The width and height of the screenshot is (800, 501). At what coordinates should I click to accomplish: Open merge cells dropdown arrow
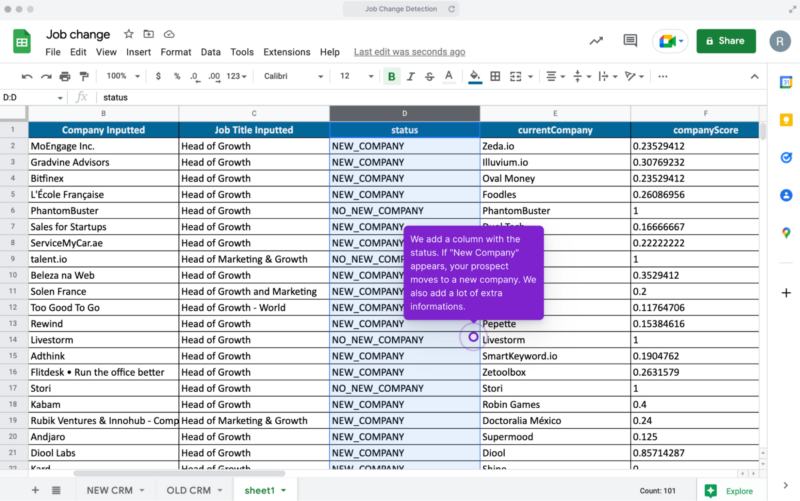coord(530,77)
